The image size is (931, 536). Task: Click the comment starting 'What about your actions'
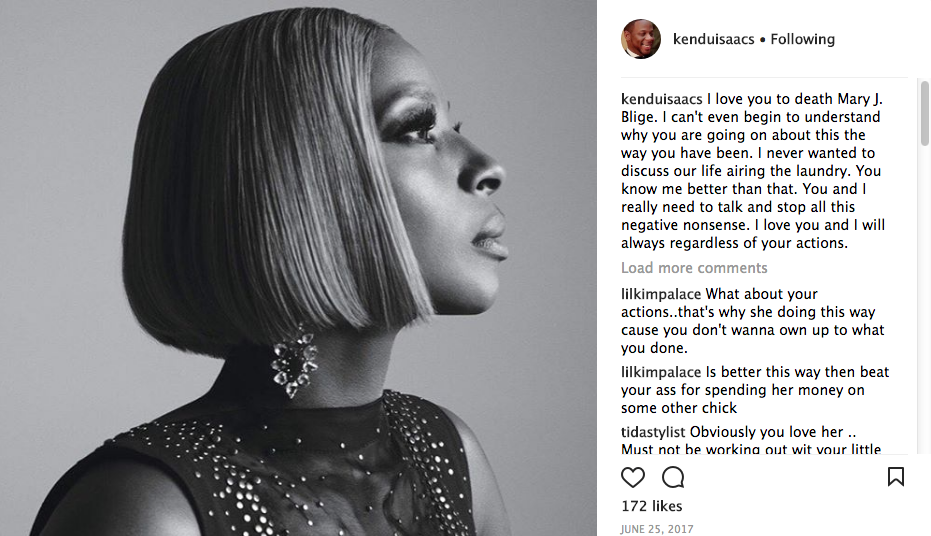coord(753,321)
